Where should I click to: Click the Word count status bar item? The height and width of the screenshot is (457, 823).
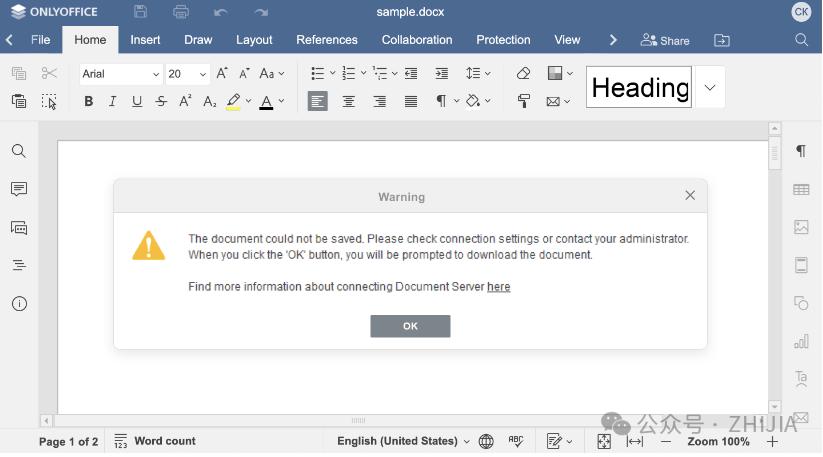[x=155, y=441]
